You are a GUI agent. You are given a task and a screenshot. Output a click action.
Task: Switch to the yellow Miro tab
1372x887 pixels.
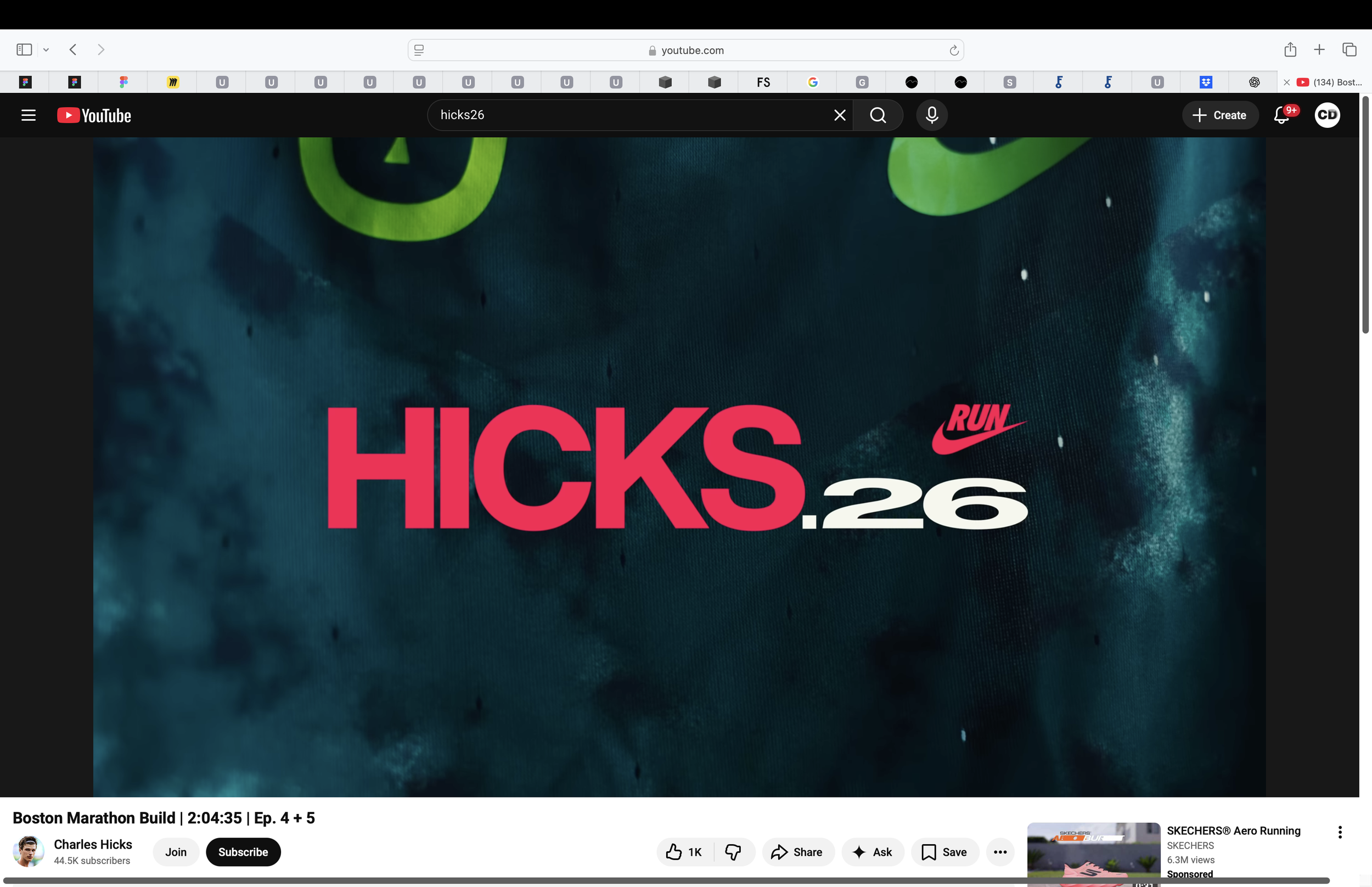(173, 82)
